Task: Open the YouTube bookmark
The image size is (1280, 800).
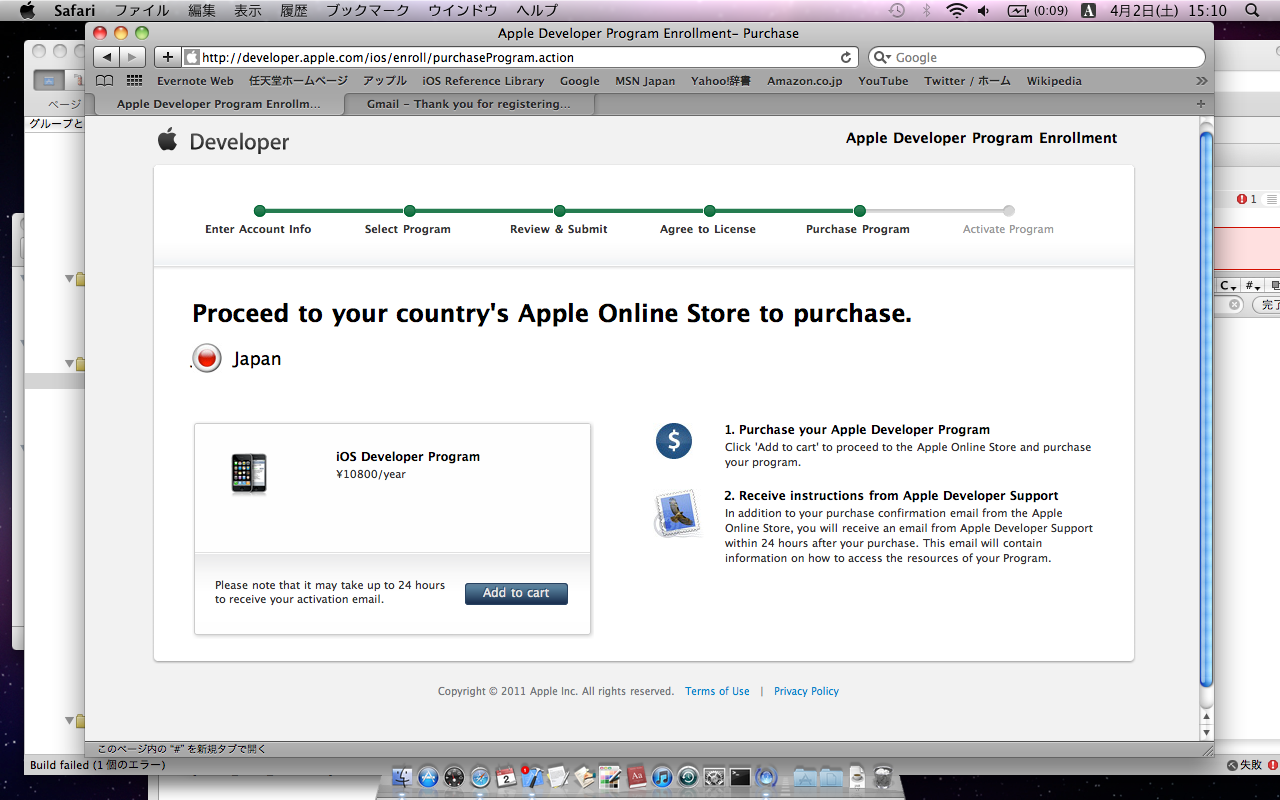Action: click(x=883, y=81)
